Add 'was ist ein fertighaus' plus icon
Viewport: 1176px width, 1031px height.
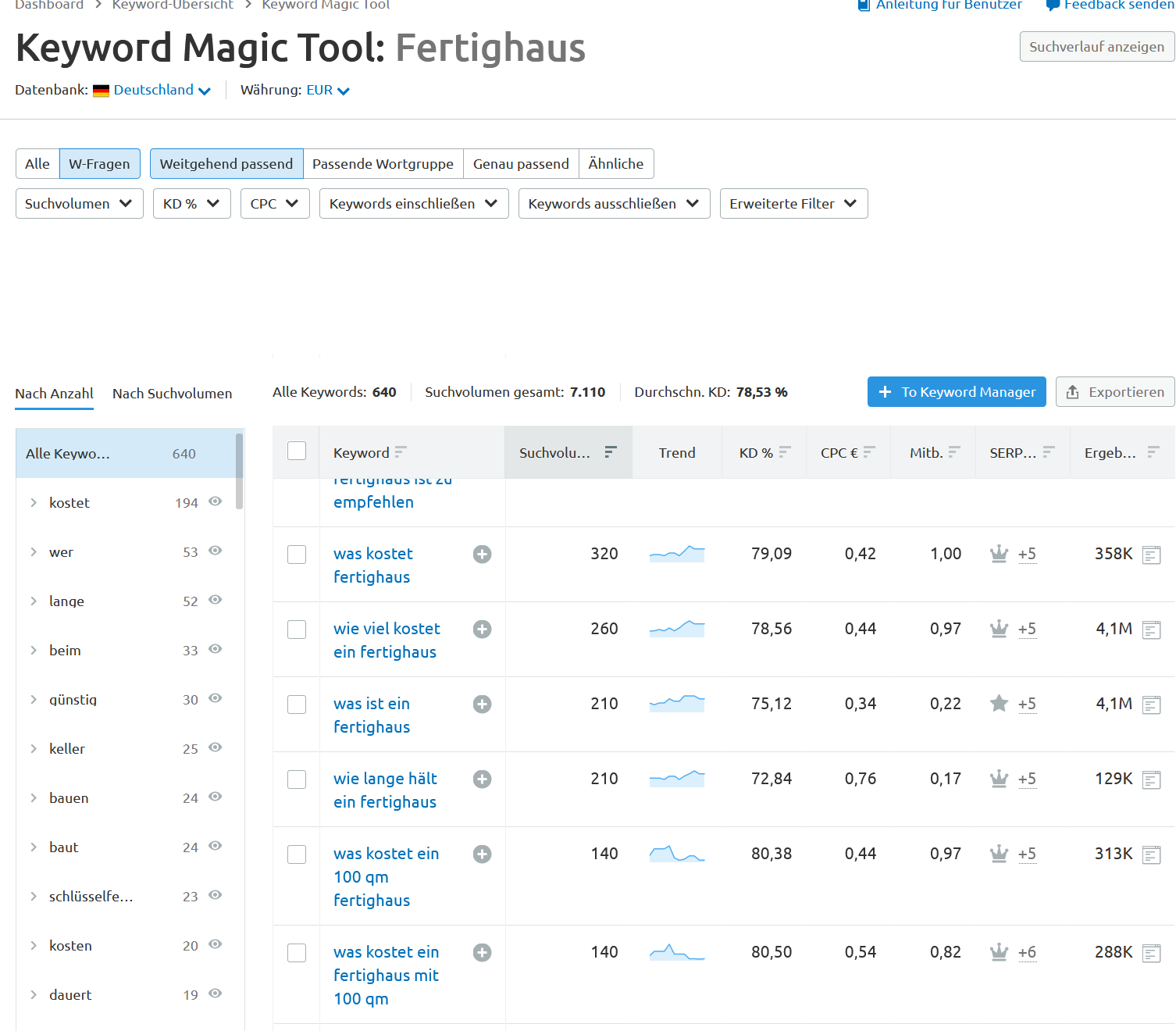[x=483, y=705]
